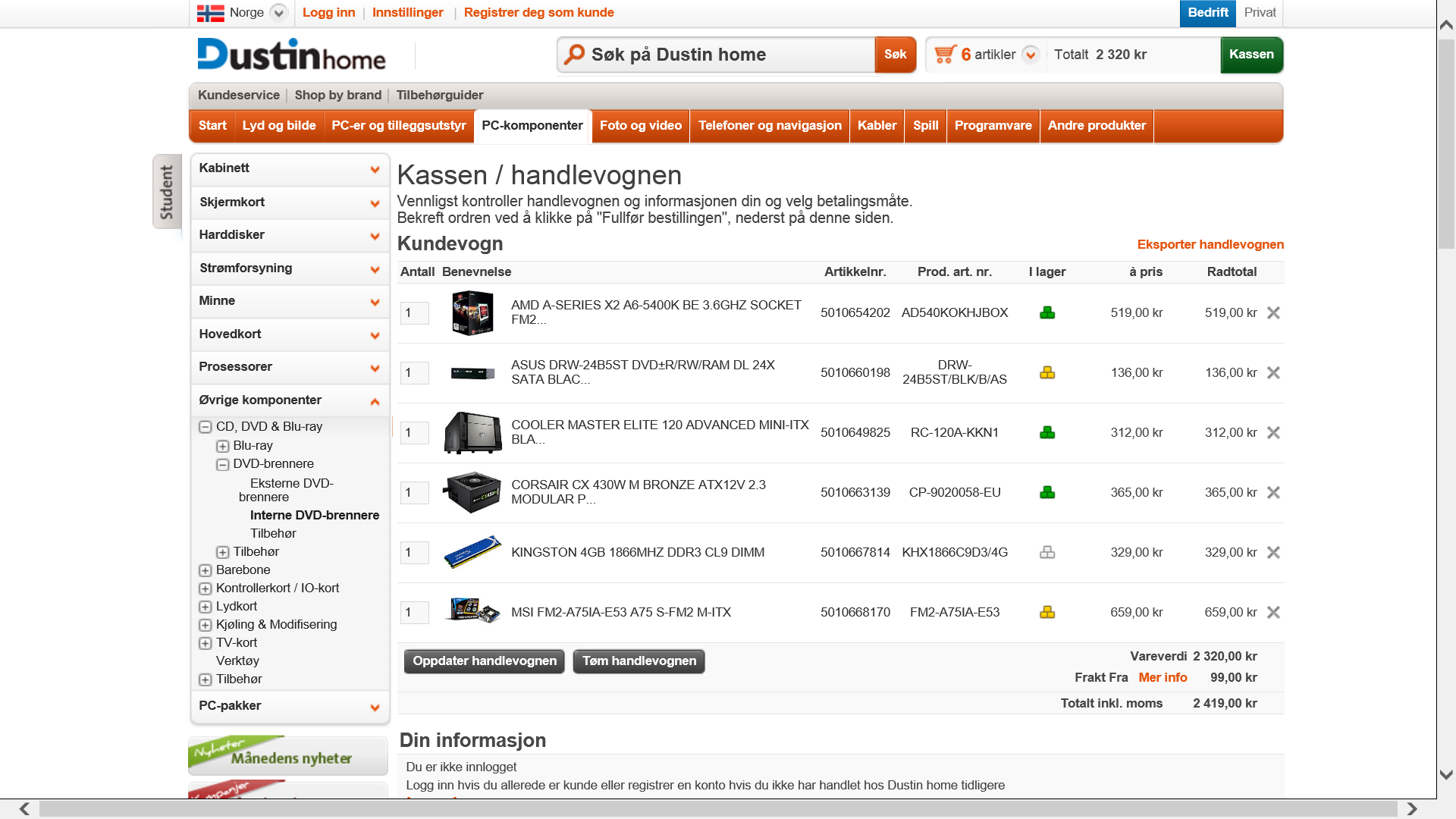1456x819 pixels.
Task: Remove Kingston 4GB memory from cart
Action: click(x=1273, y=553)
